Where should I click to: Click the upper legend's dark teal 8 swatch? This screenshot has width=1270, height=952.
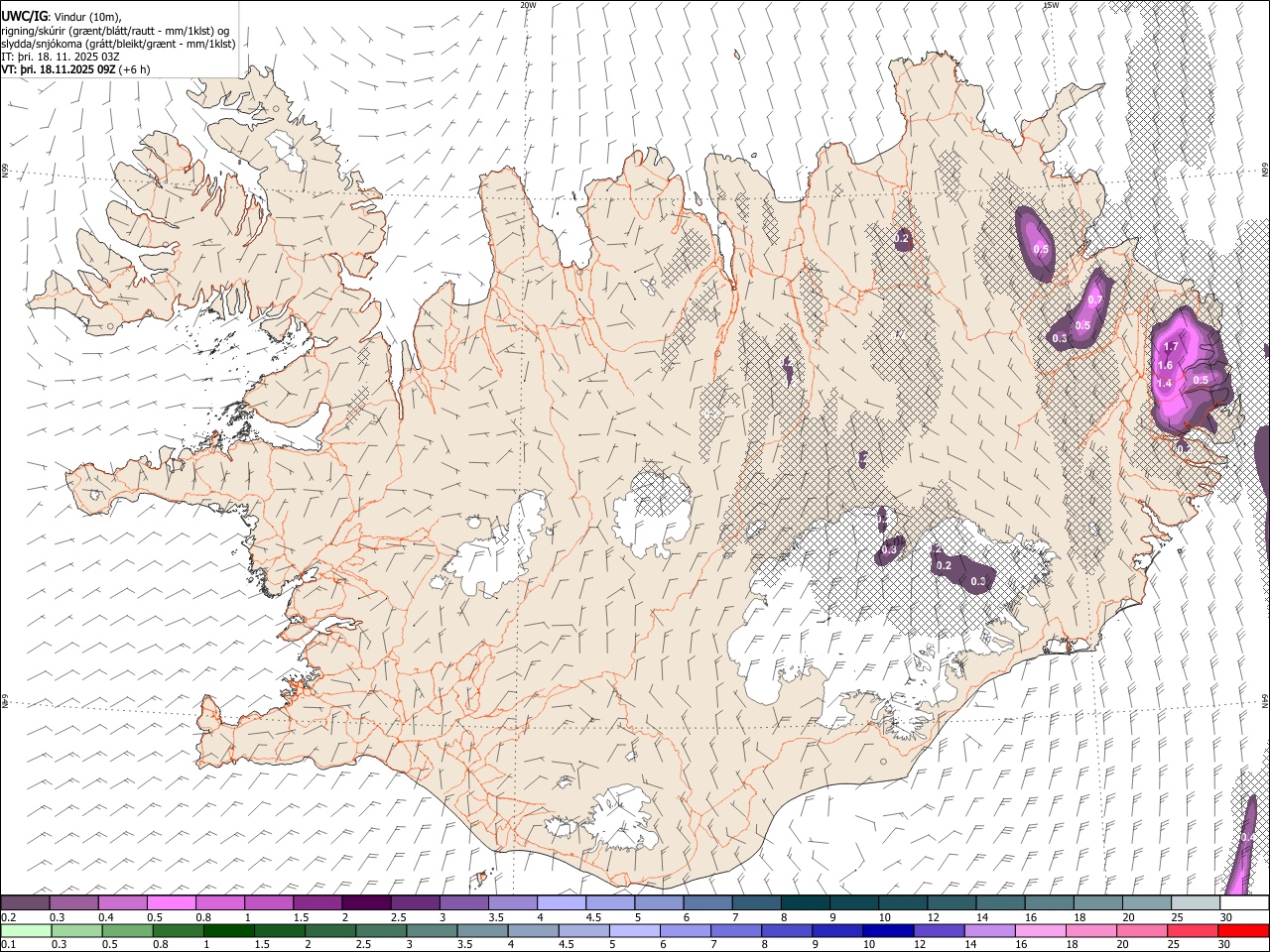point(806,902)
